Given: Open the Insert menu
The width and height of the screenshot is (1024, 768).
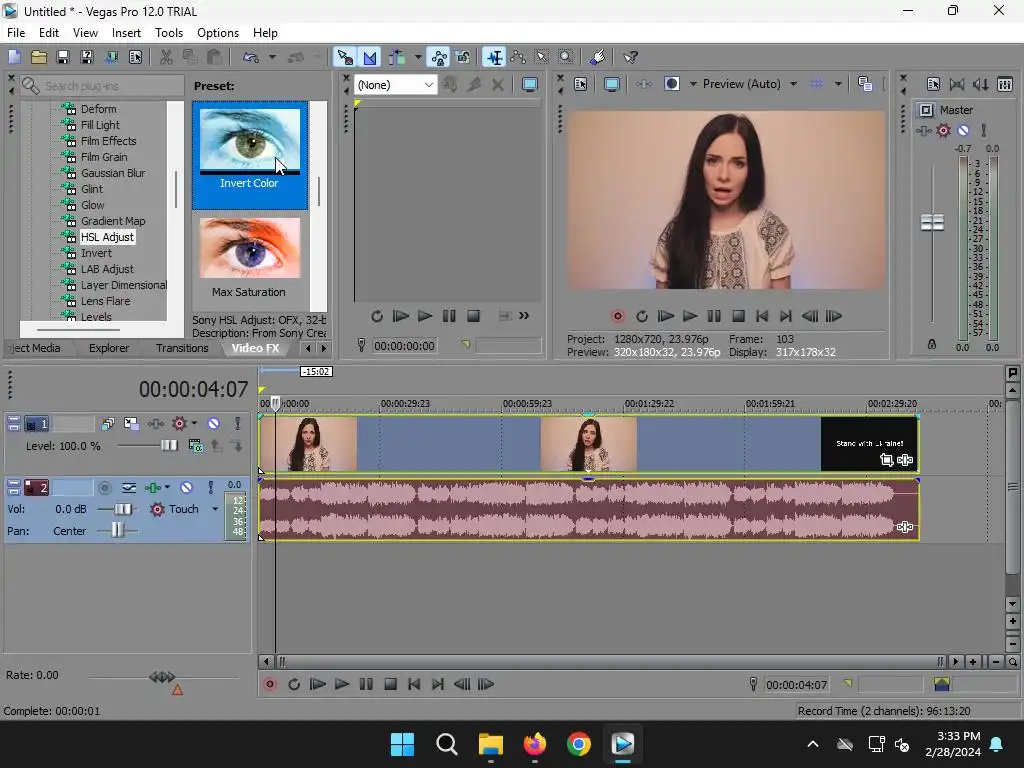Looking at the screenshot, I should tap(126, 33).
